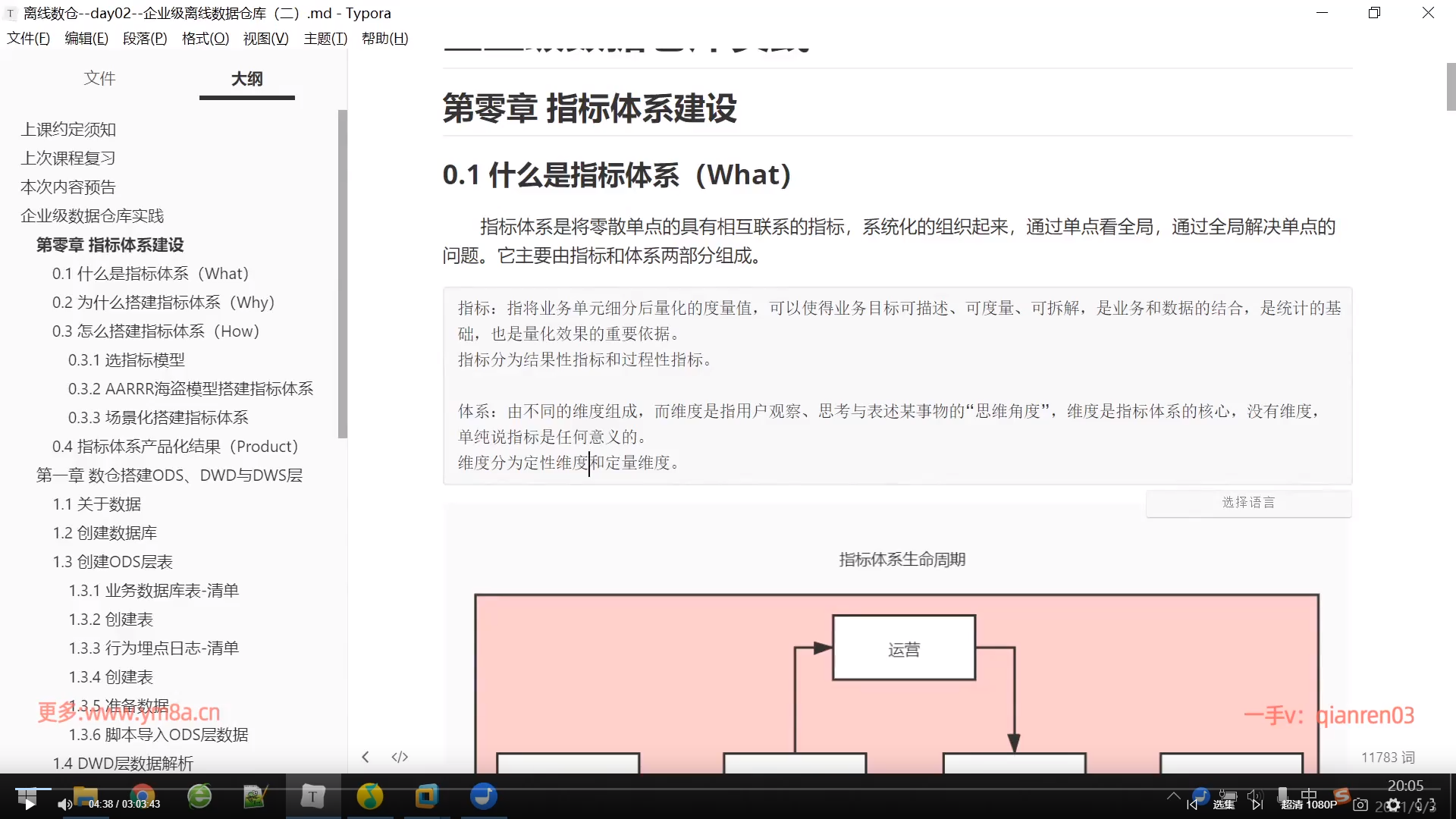Click the video progress bar

(728, 789)
